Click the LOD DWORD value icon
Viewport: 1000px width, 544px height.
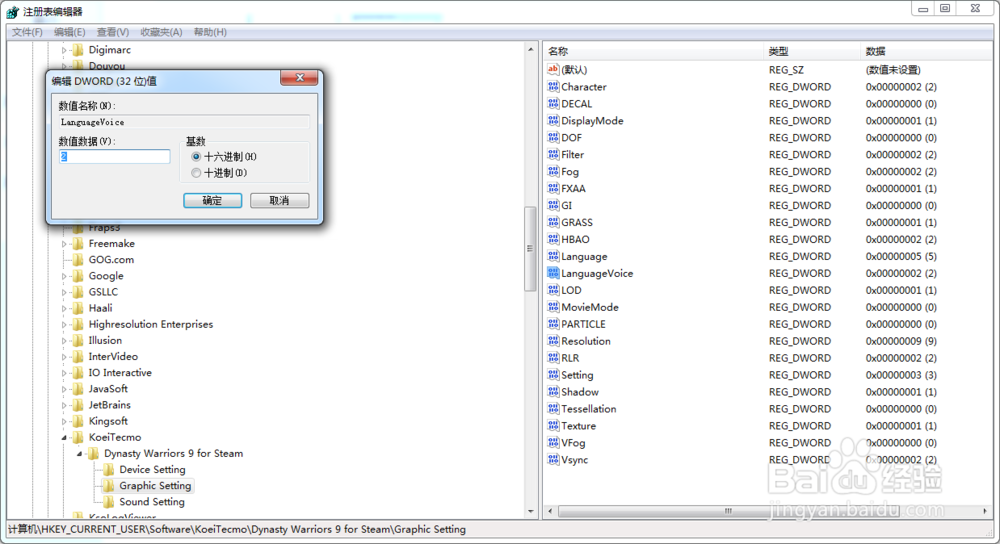pyautogui.click(x=553, y=290)
